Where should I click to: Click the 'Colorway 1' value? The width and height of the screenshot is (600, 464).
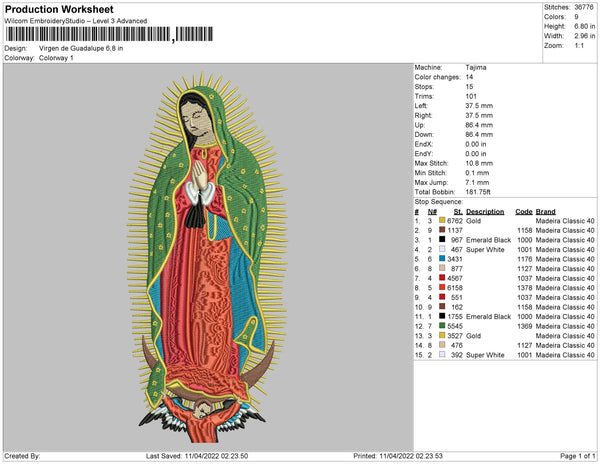tap(56, 58)
